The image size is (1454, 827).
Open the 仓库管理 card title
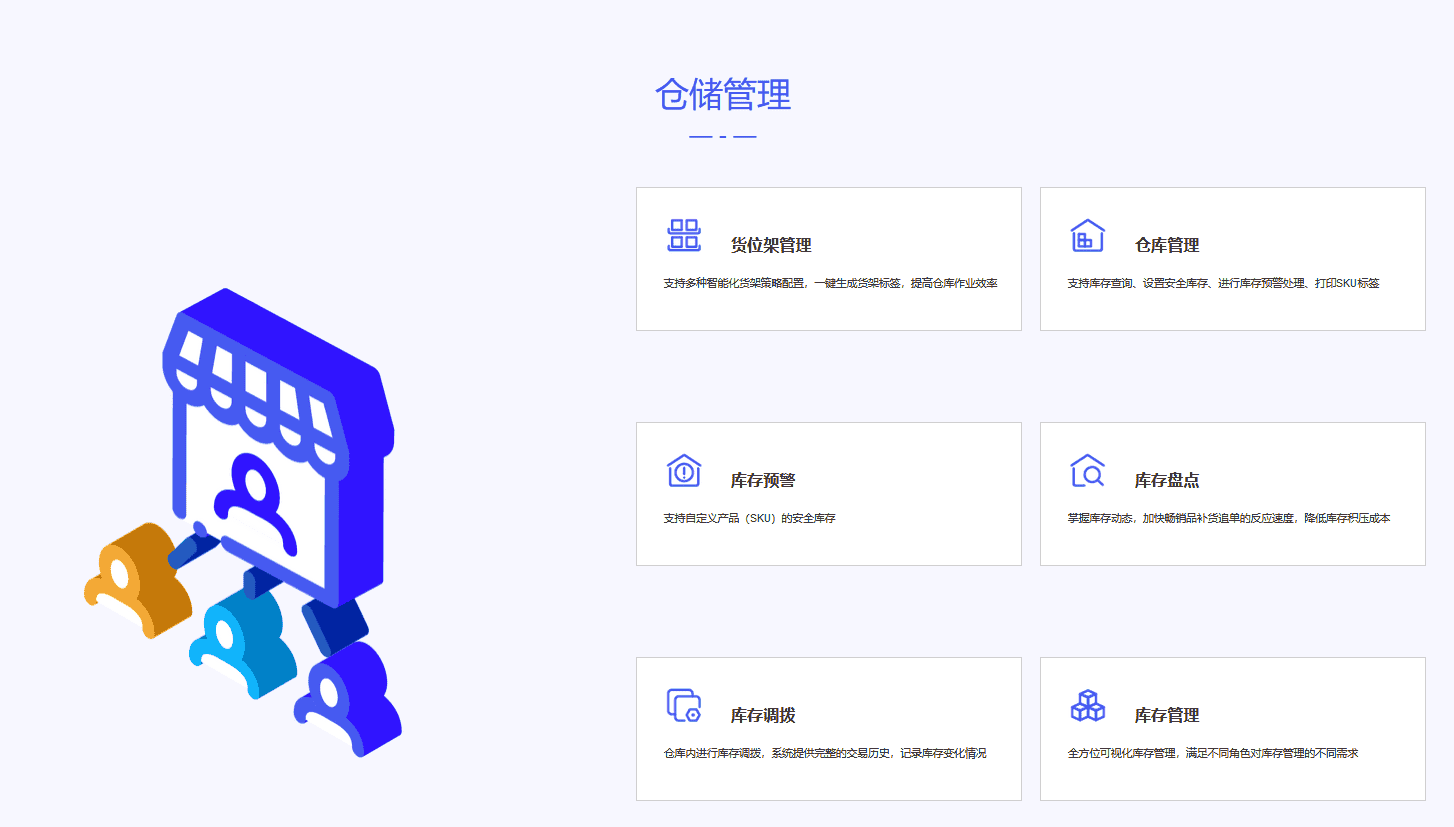click(1166, 245)
